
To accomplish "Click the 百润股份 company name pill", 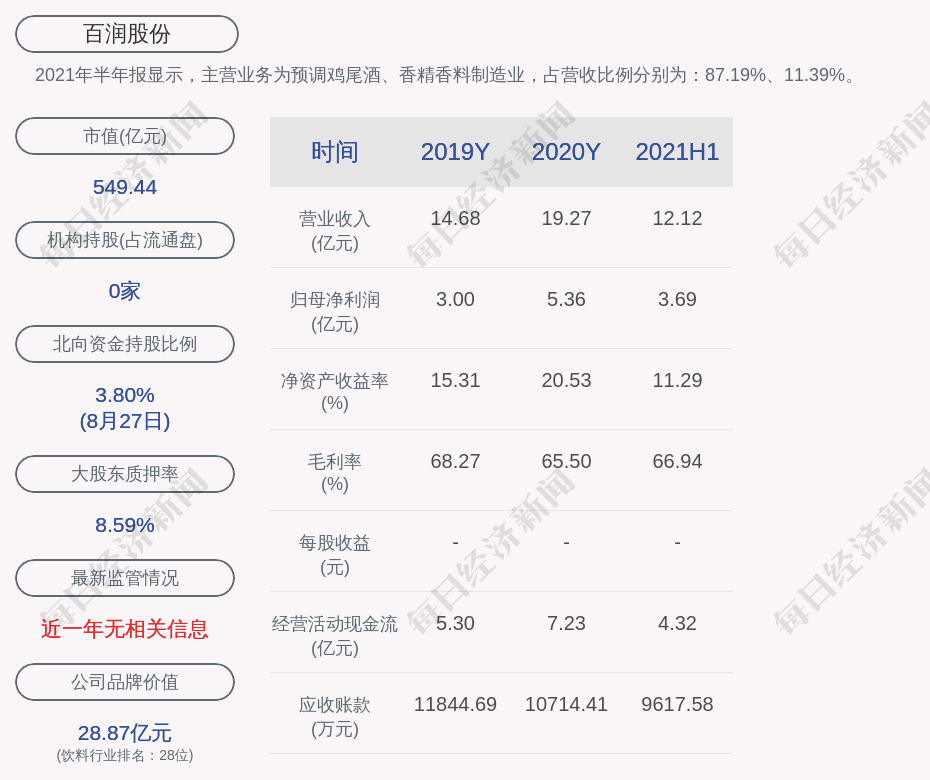I will (127, 34).
